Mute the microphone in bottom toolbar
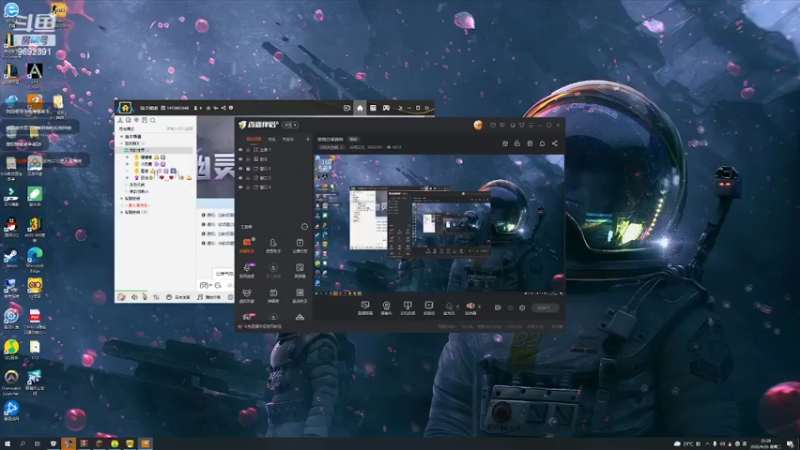The height and width of the screenshot is (450, 800). point(448,307)
